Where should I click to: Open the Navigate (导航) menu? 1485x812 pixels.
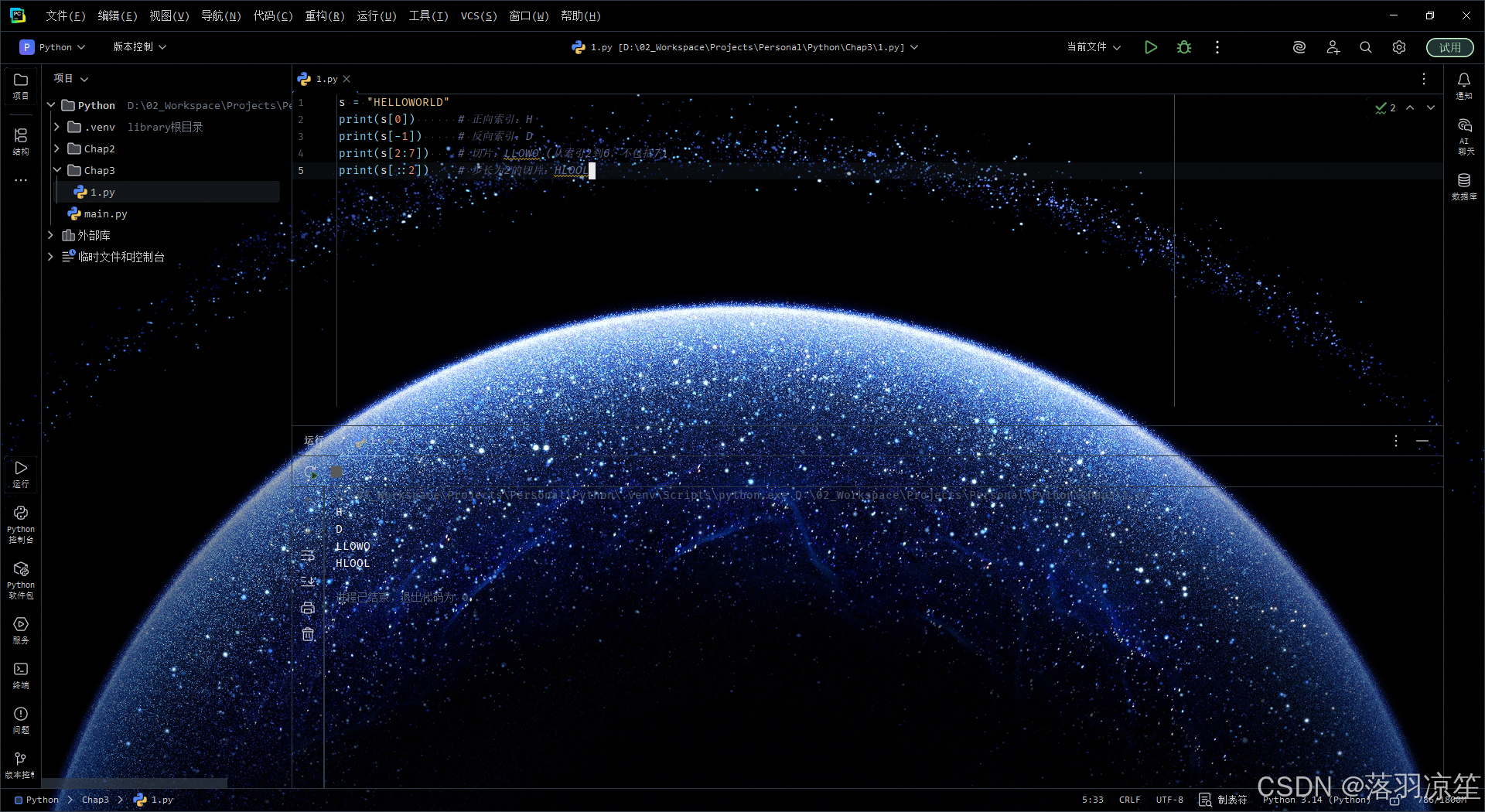[x=221, y=15]
